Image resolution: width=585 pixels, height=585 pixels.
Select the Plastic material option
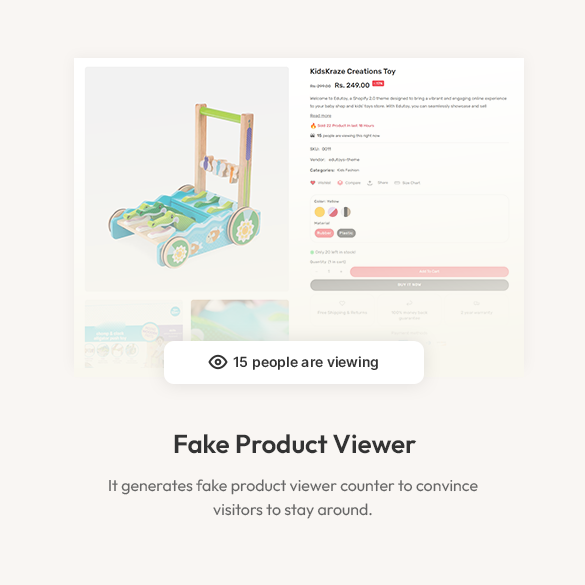coord(346,233)
